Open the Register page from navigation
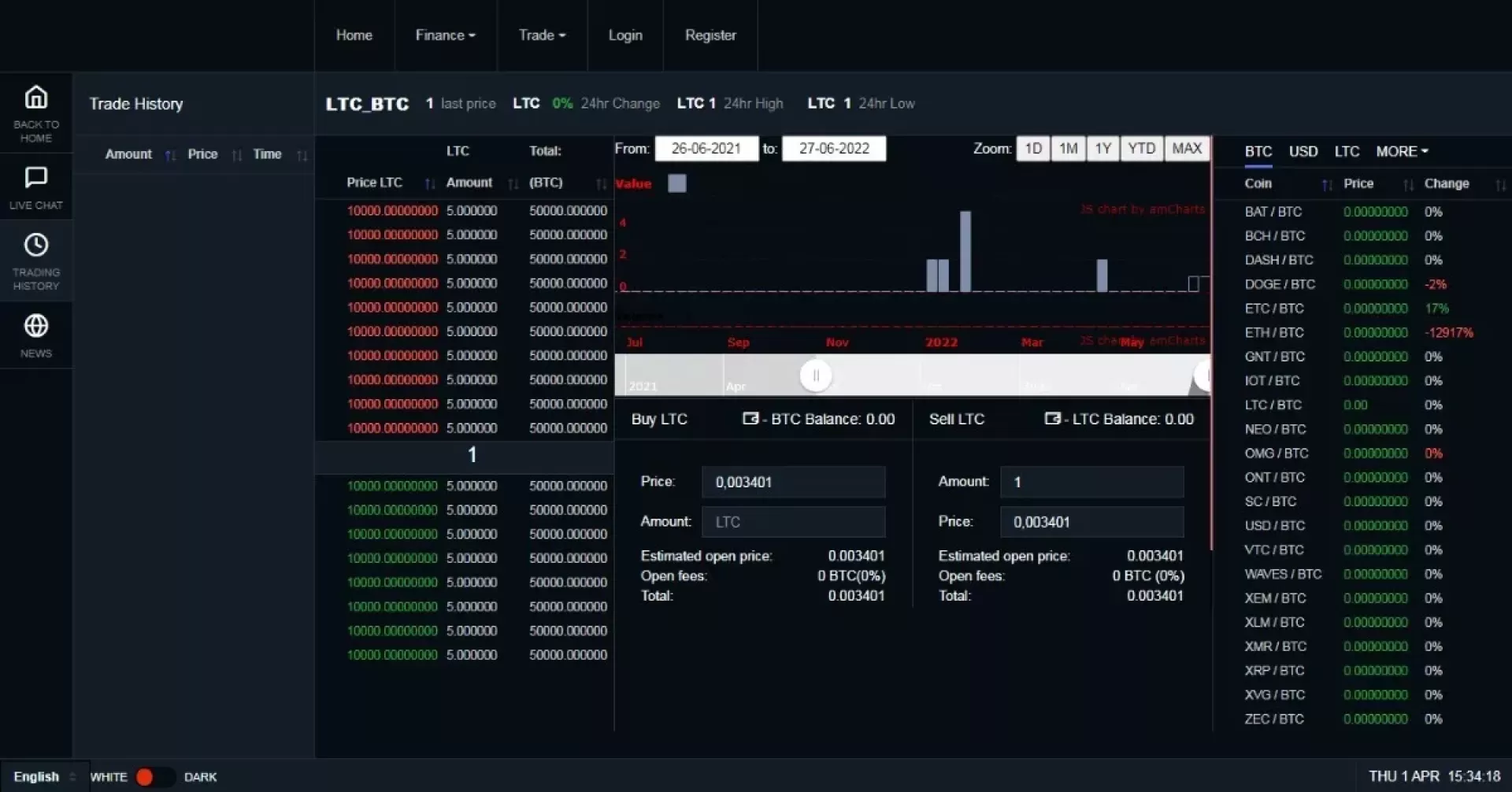 710,35
